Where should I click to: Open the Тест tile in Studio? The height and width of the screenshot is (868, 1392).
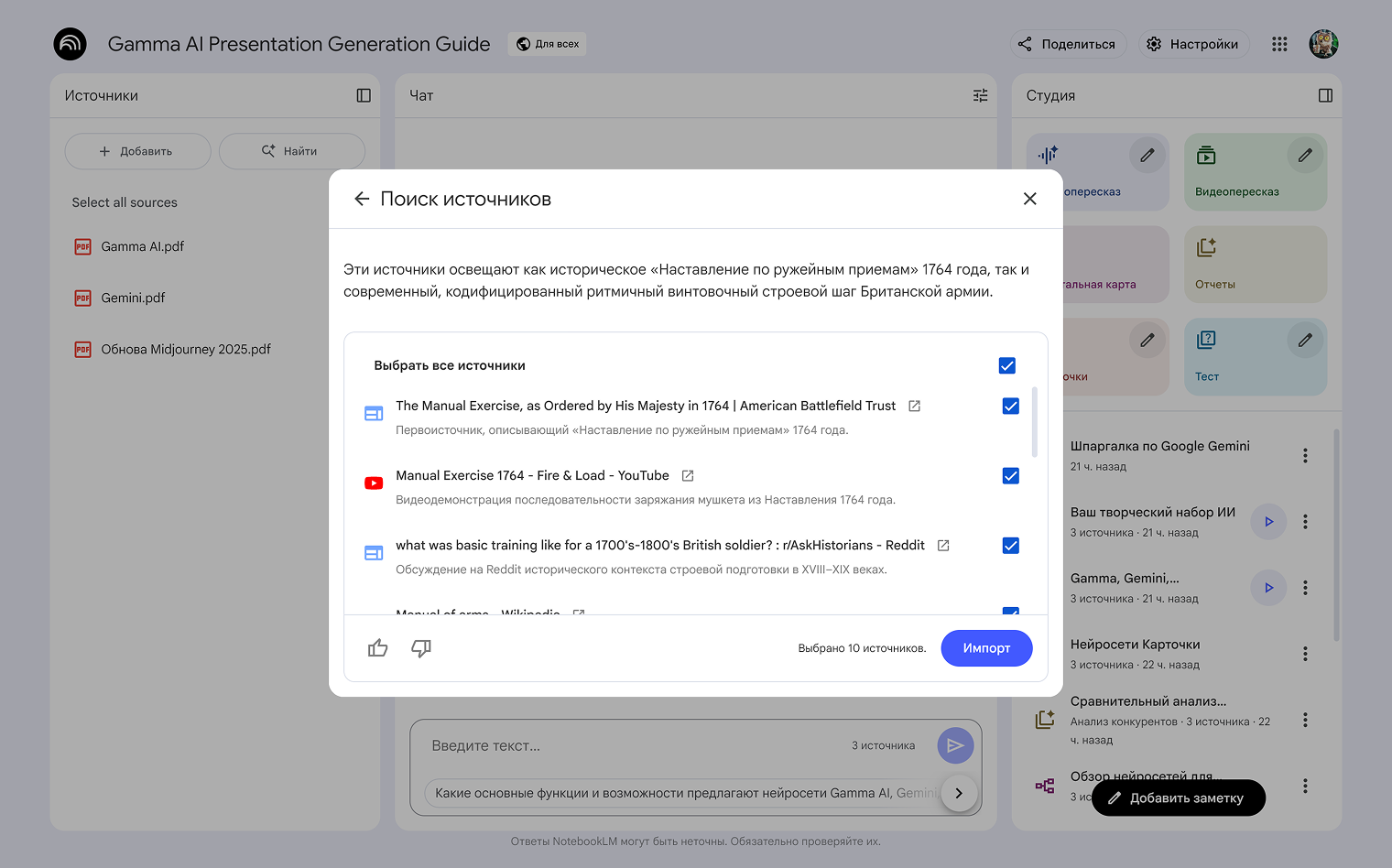click(1236, 357)
